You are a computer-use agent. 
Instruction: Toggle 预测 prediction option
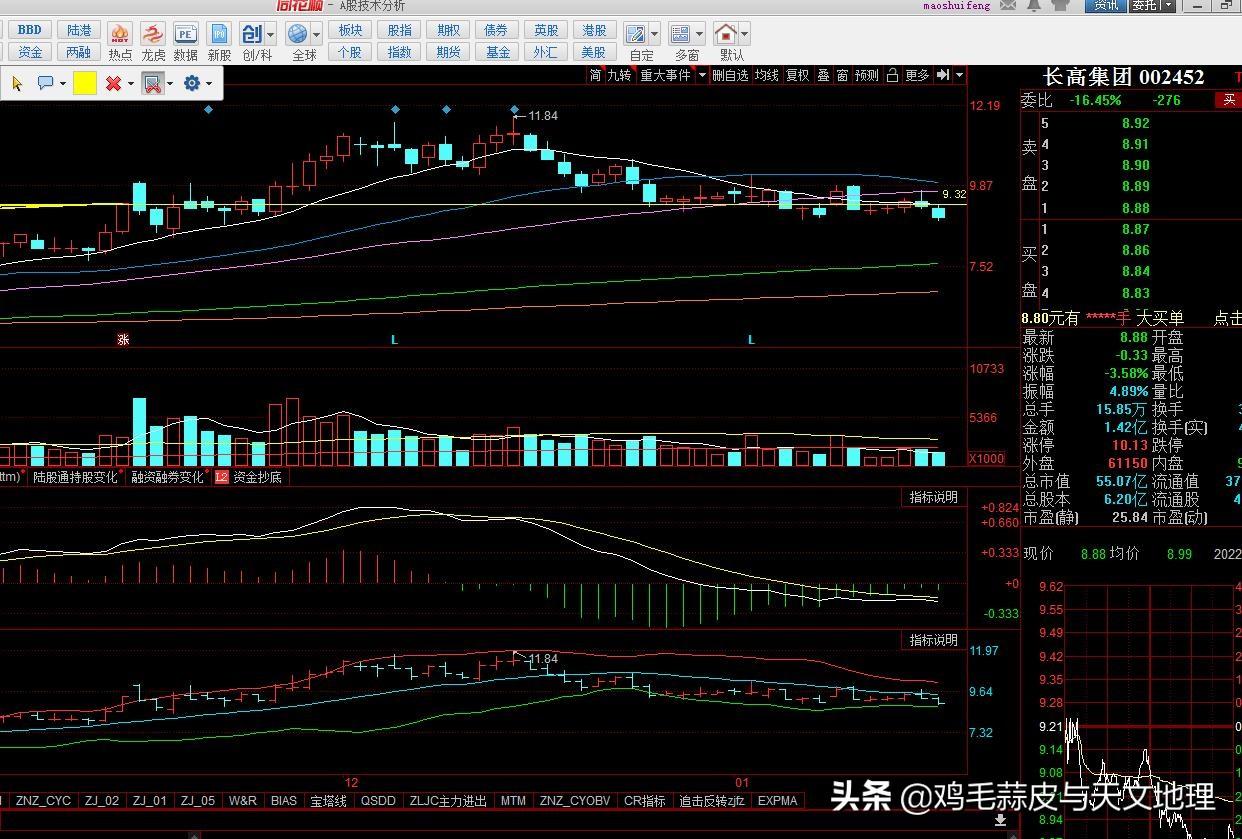click(x=867, y=75)
